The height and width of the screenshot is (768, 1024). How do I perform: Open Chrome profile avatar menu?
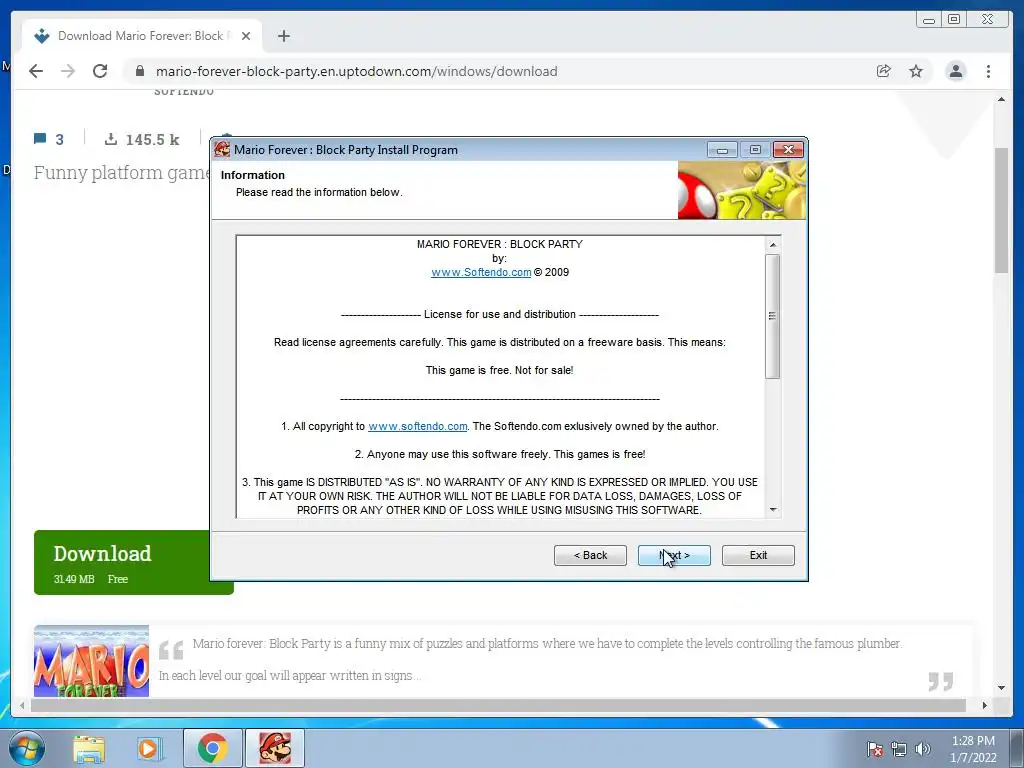click(955, 71)
